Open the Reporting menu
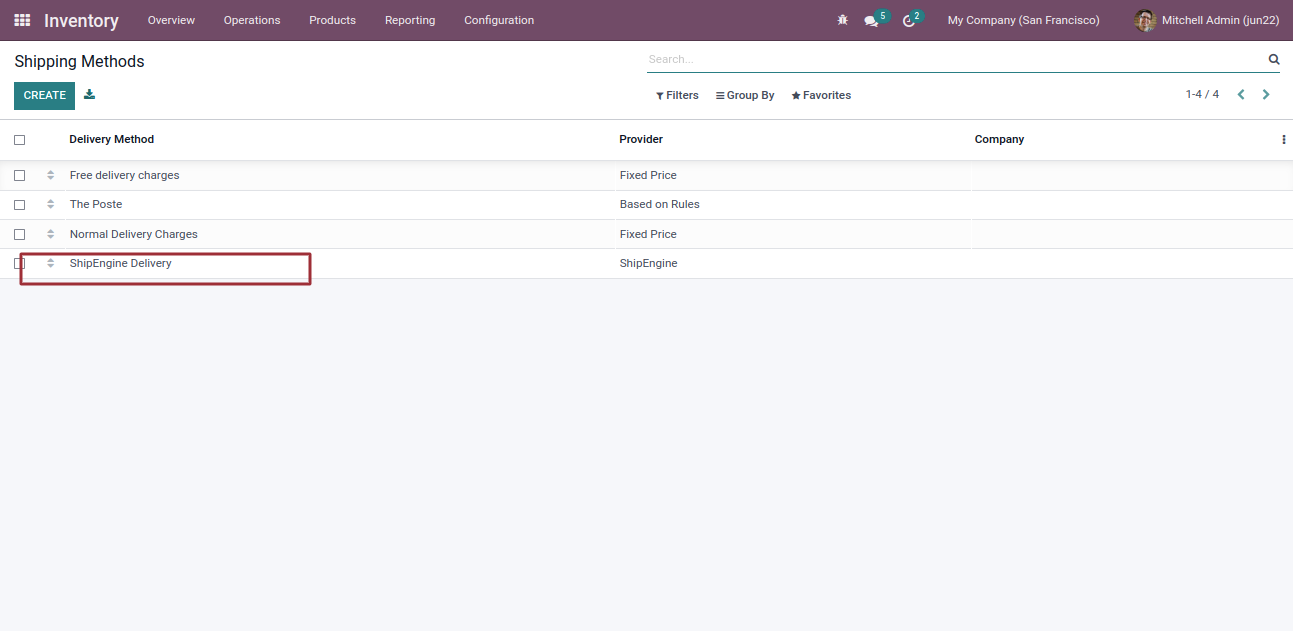Viewport: 1293px width, 631px height. [x=410, y=20]
